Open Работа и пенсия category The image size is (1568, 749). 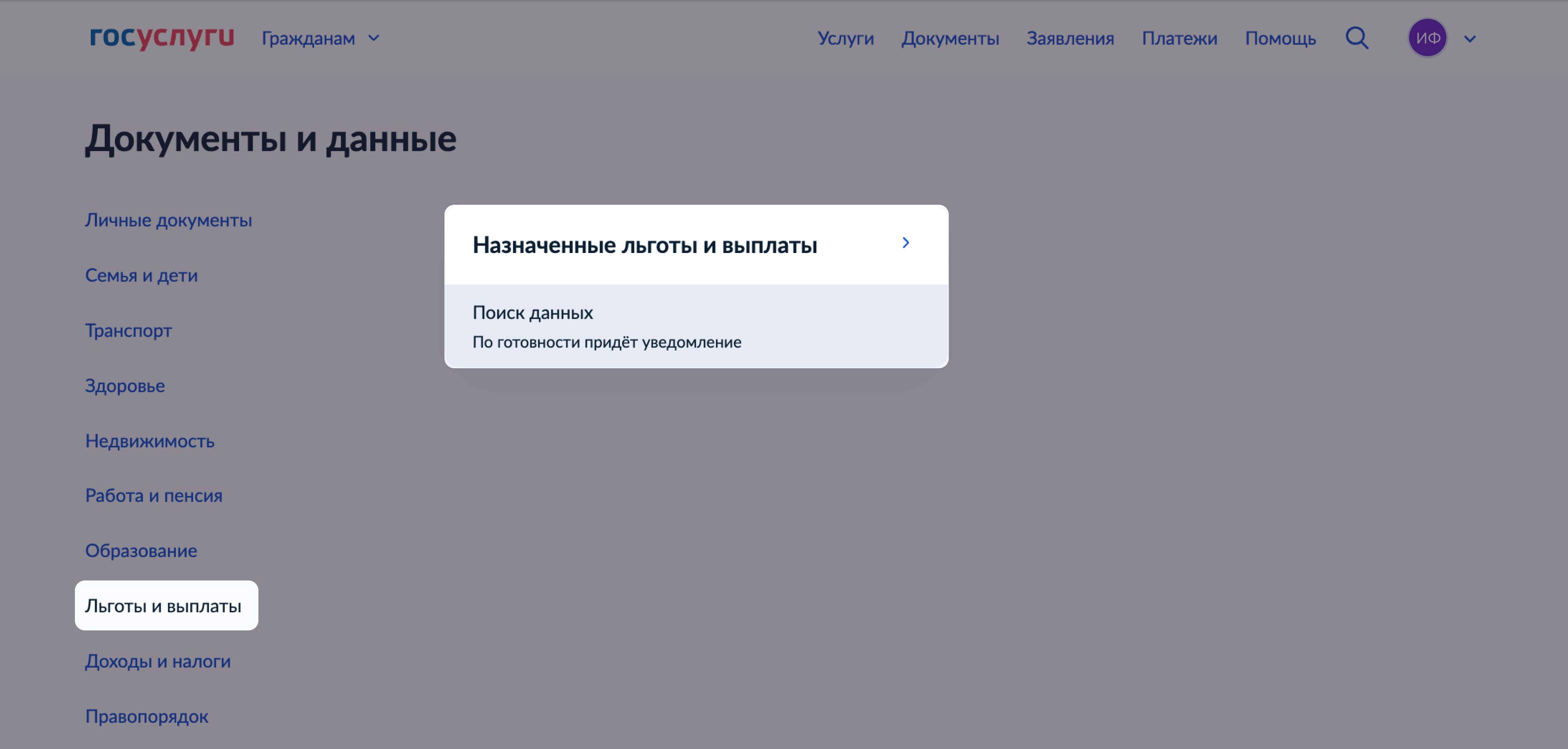pyautogui.click(x=154, y=496)
